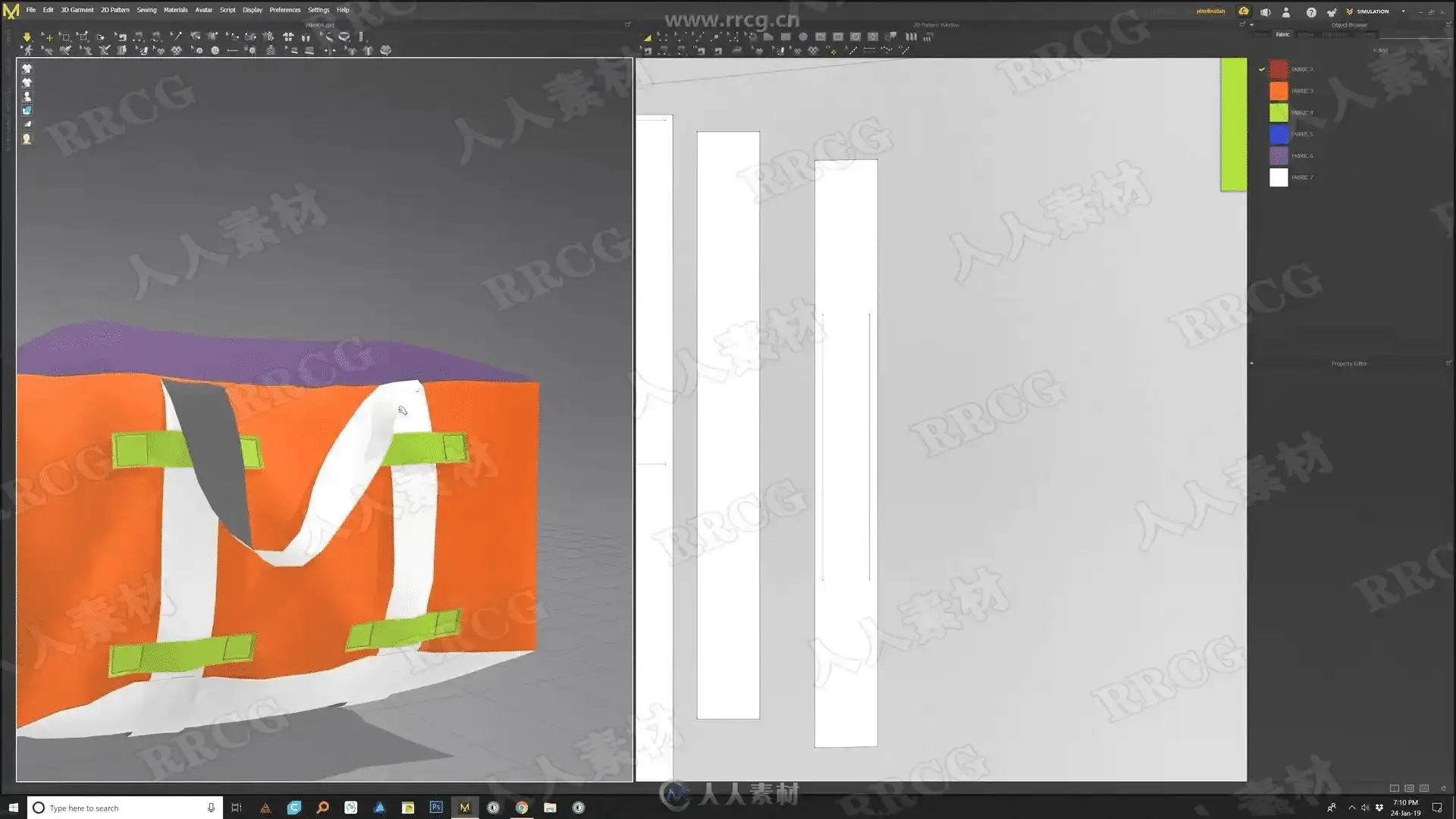Click the Add button in Object Browser
1456x819 pixels.
(x=1380, y=50)
